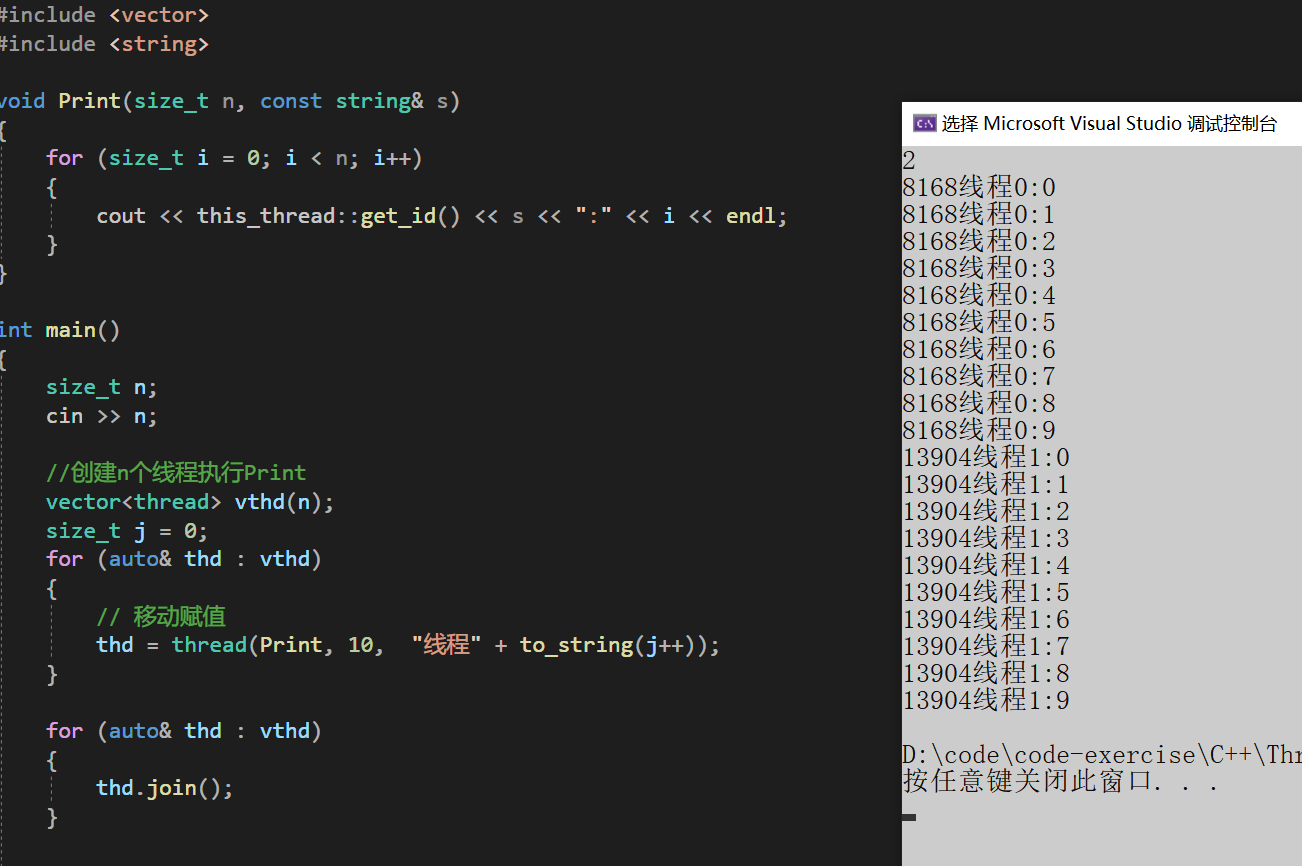
Task: Click the 'int main()' line
Action: 60,330
